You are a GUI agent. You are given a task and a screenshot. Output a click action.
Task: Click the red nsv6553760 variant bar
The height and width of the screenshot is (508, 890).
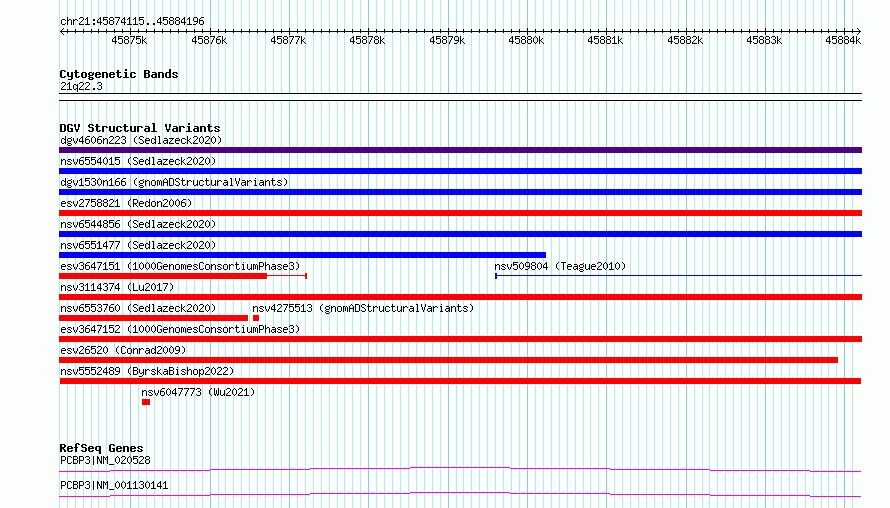pos(153,318)
